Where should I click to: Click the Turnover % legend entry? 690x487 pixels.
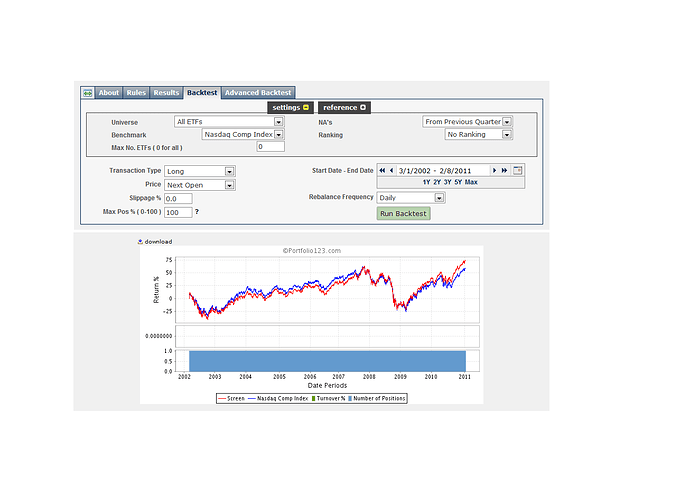pyautogui.click(x=328, y=399)
